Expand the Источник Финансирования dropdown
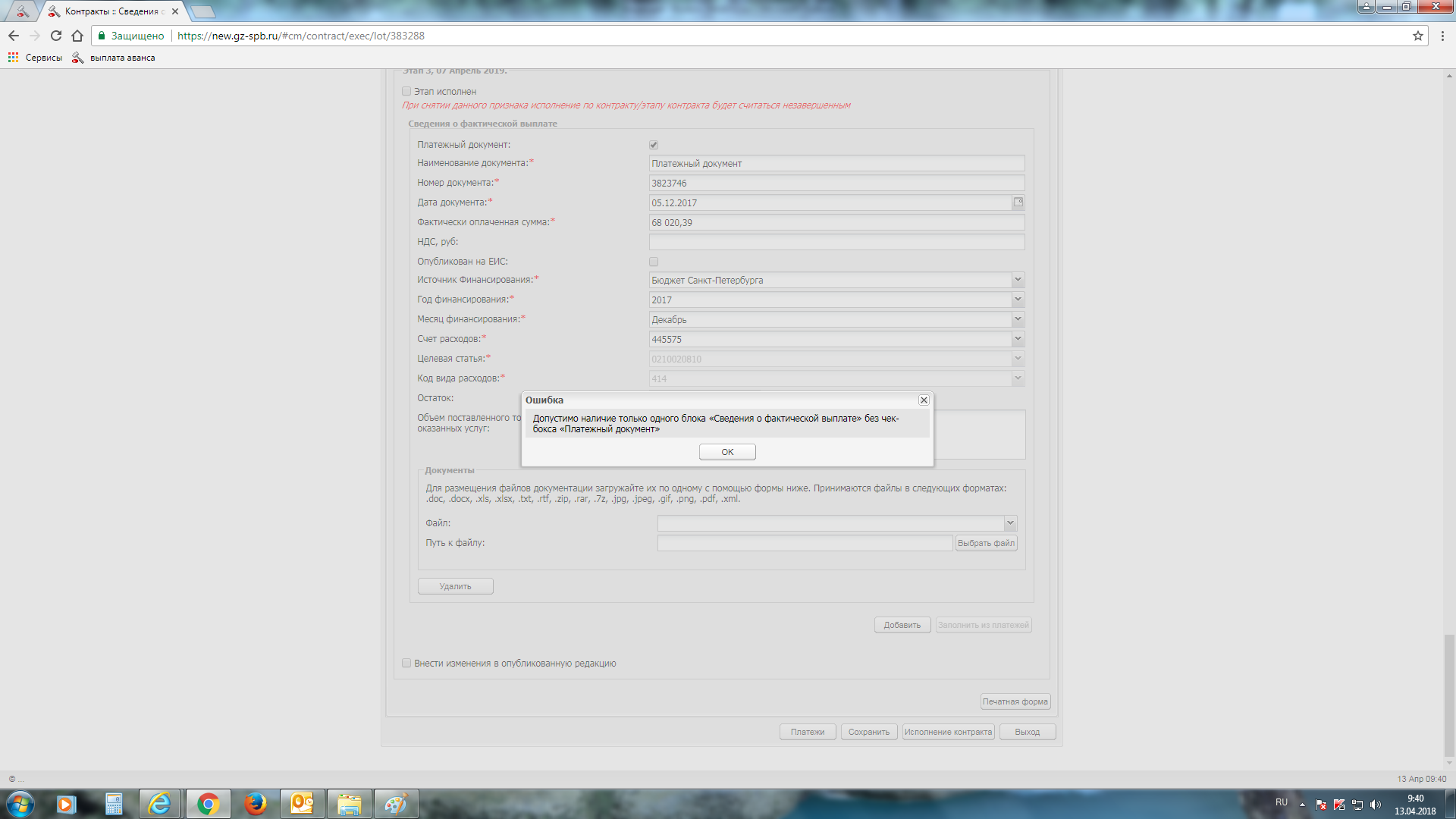 1018,281
